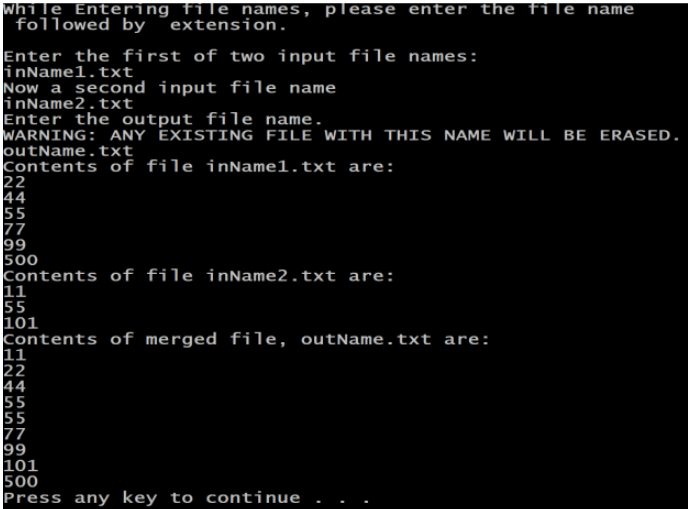Viewport: 688px width, 509px height.
Task: Click the 'Now a second input file name' prompt
Action: 170,87
